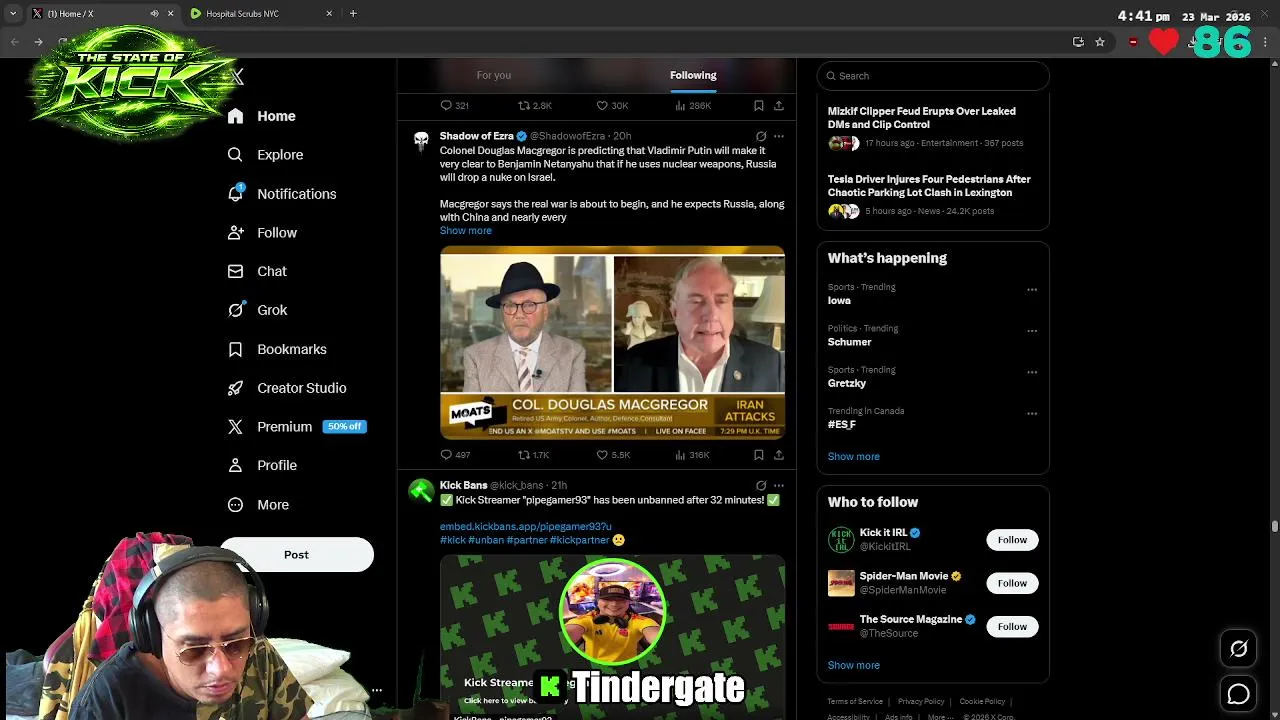Viewport: 1280px width, 720px height.
Task: Share the Shadow of Ezra post
Action: [x=779, y=455]
